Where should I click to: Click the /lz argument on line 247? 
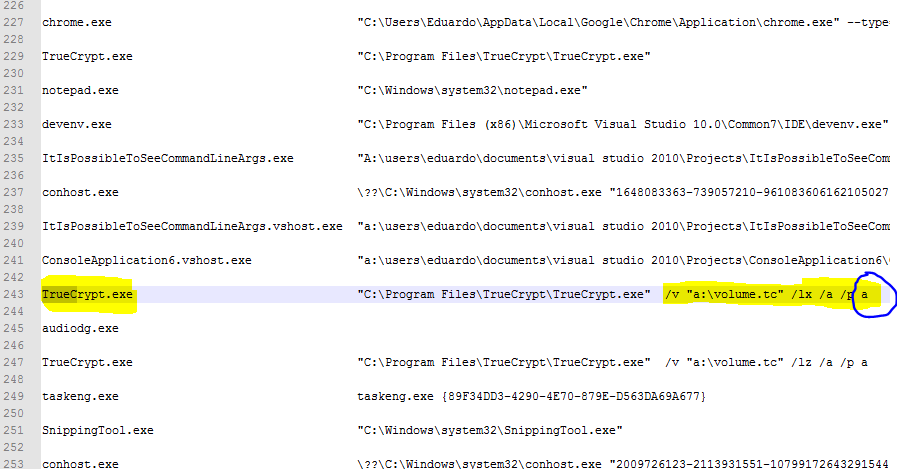pos(801,363)
